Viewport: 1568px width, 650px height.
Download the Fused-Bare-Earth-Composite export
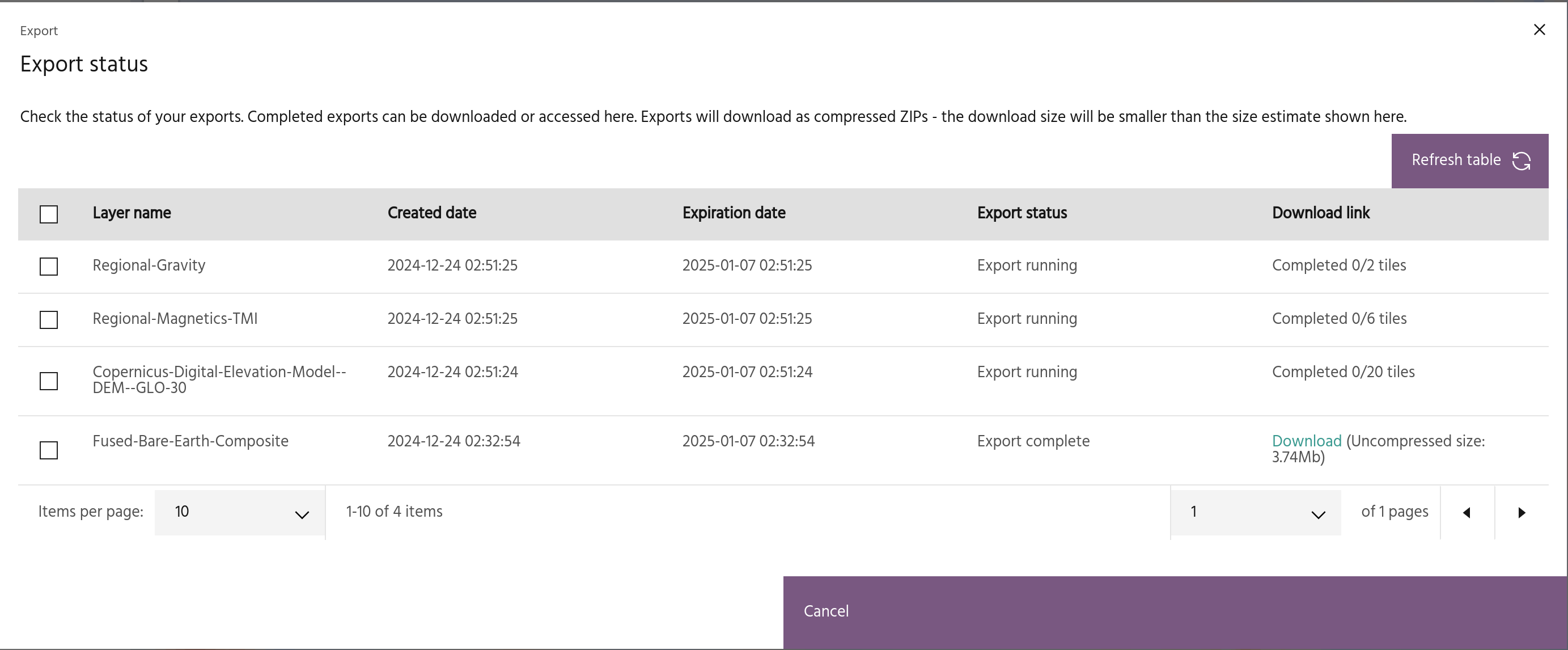(1306, 441)
